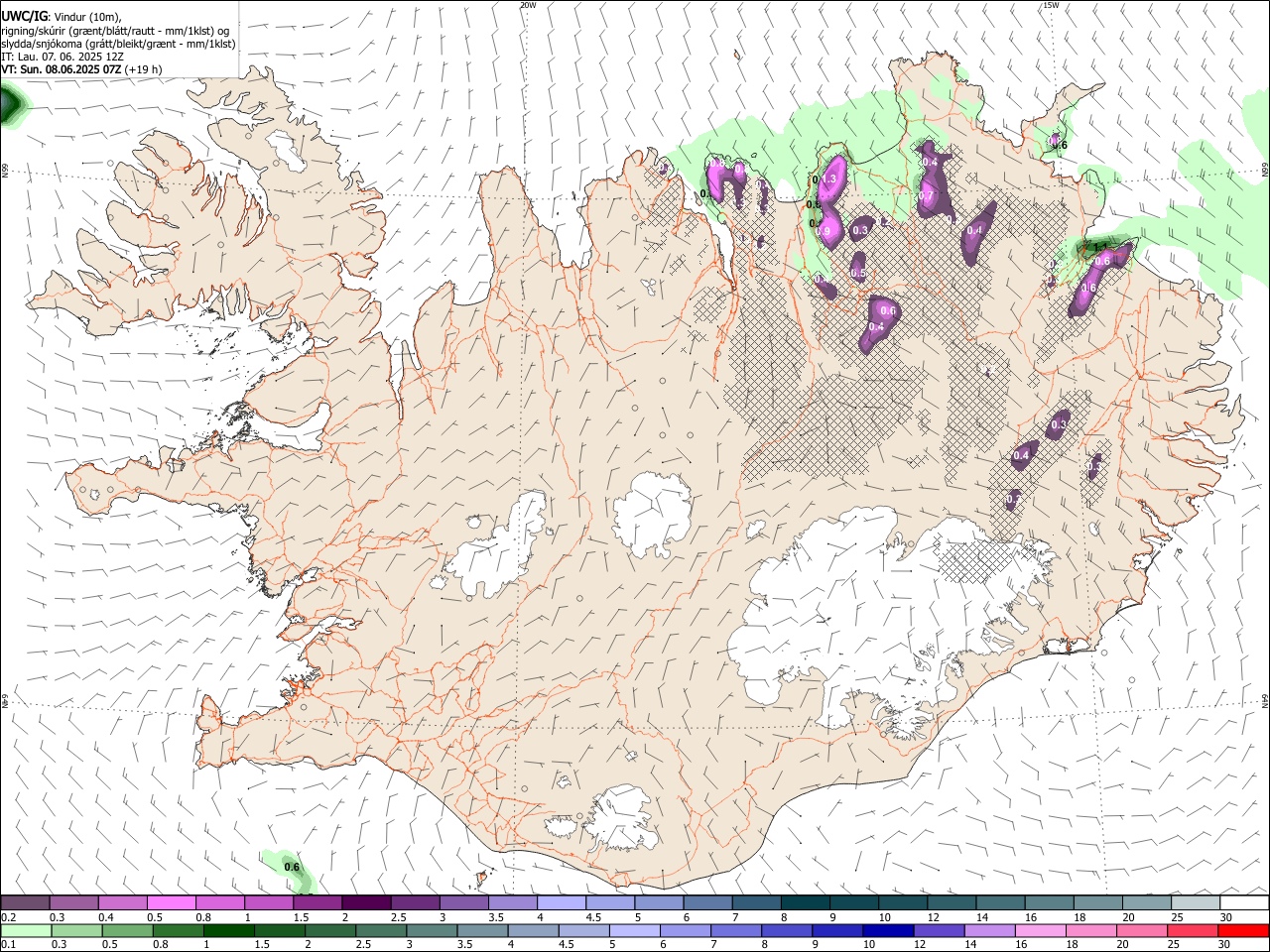Screen dimensions: 1270x952
Task: Click the 'VT: Sun. 08.06.2025 07Z' valid time
Action: (x=61, y=69)
